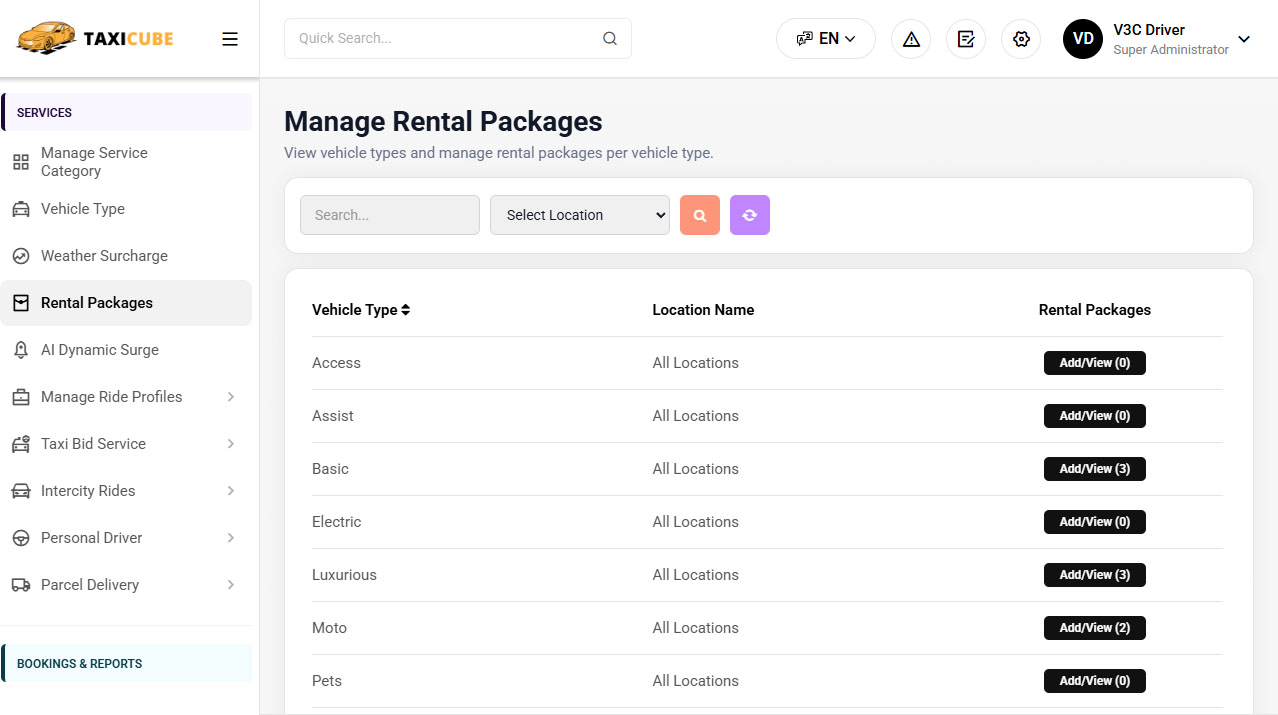Click the purple refresh reset icon
The width and height of the screenshot is (1278, 715).
click(750, 215)
